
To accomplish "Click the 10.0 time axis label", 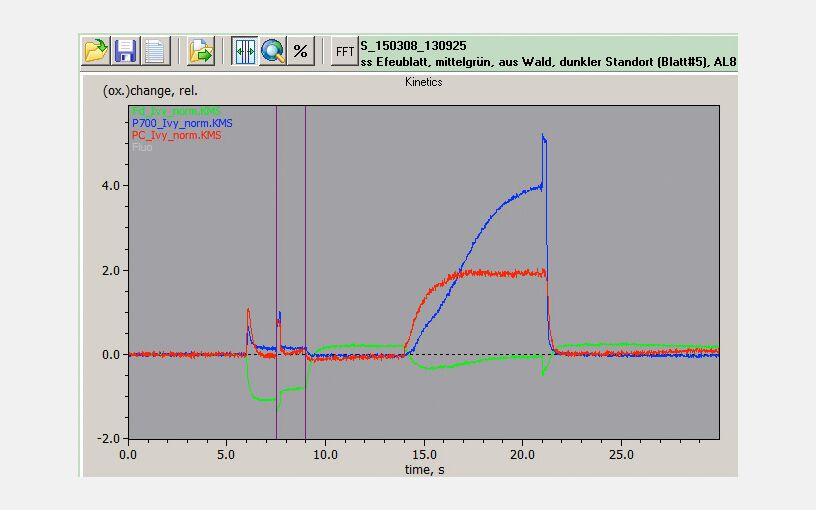I will tap(325, 455).
